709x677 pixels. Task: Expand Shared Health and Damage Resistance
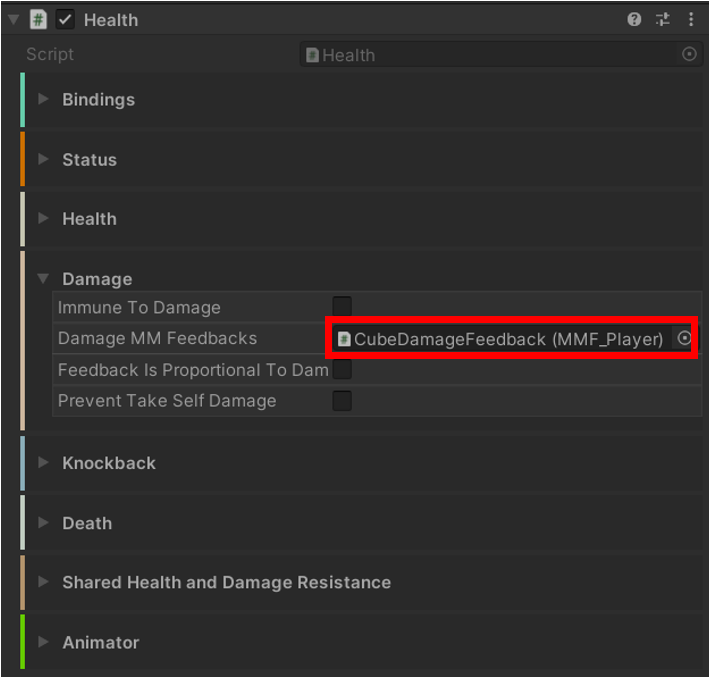tap(43, 582)
